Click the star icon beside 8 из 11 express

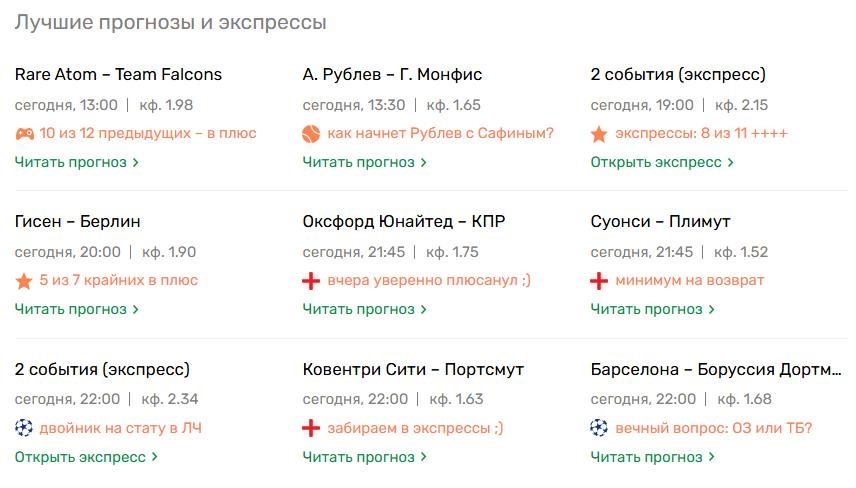(x=599, y=134)
